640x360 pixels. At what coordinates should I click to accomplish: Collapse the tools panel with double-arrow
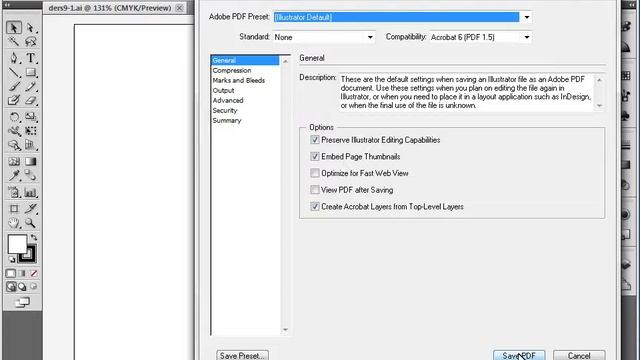tap(7, 5)
